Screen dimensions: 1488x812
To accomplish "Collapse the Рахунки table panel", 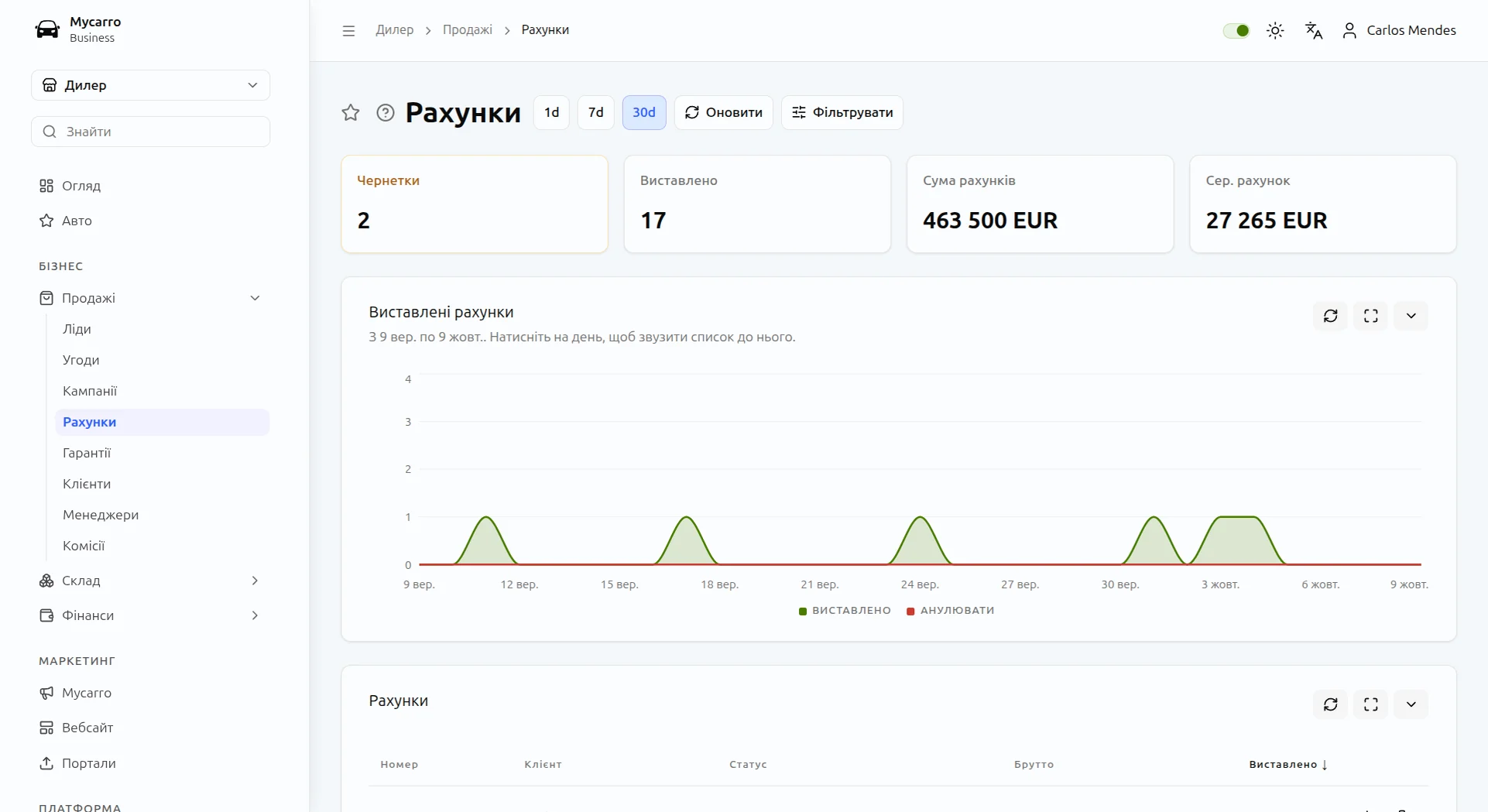I will [1411, 704].
